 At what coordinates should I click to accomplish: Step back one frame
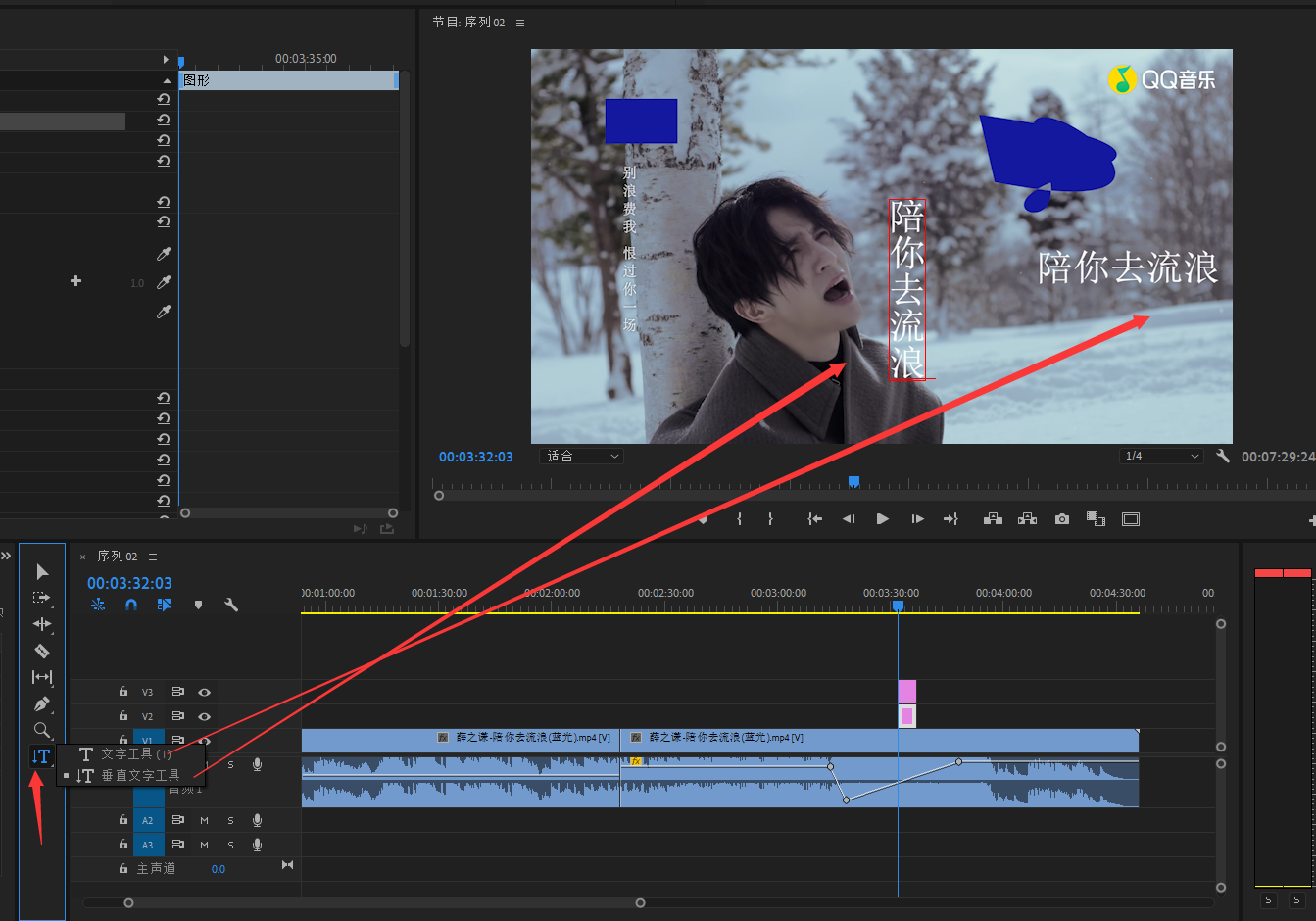[x=849, y=519]
